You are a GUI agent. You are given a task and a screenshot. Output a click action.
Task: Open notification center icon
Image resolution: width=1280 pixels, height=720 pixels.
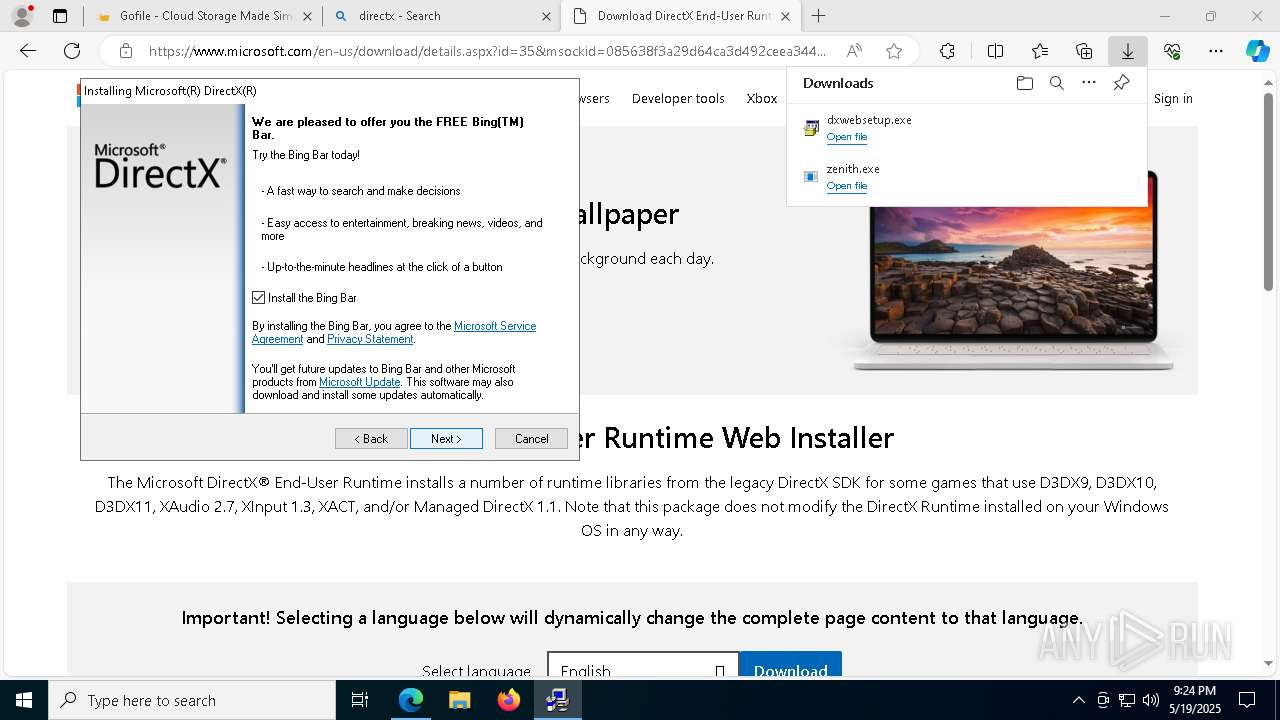(1247, 700)
